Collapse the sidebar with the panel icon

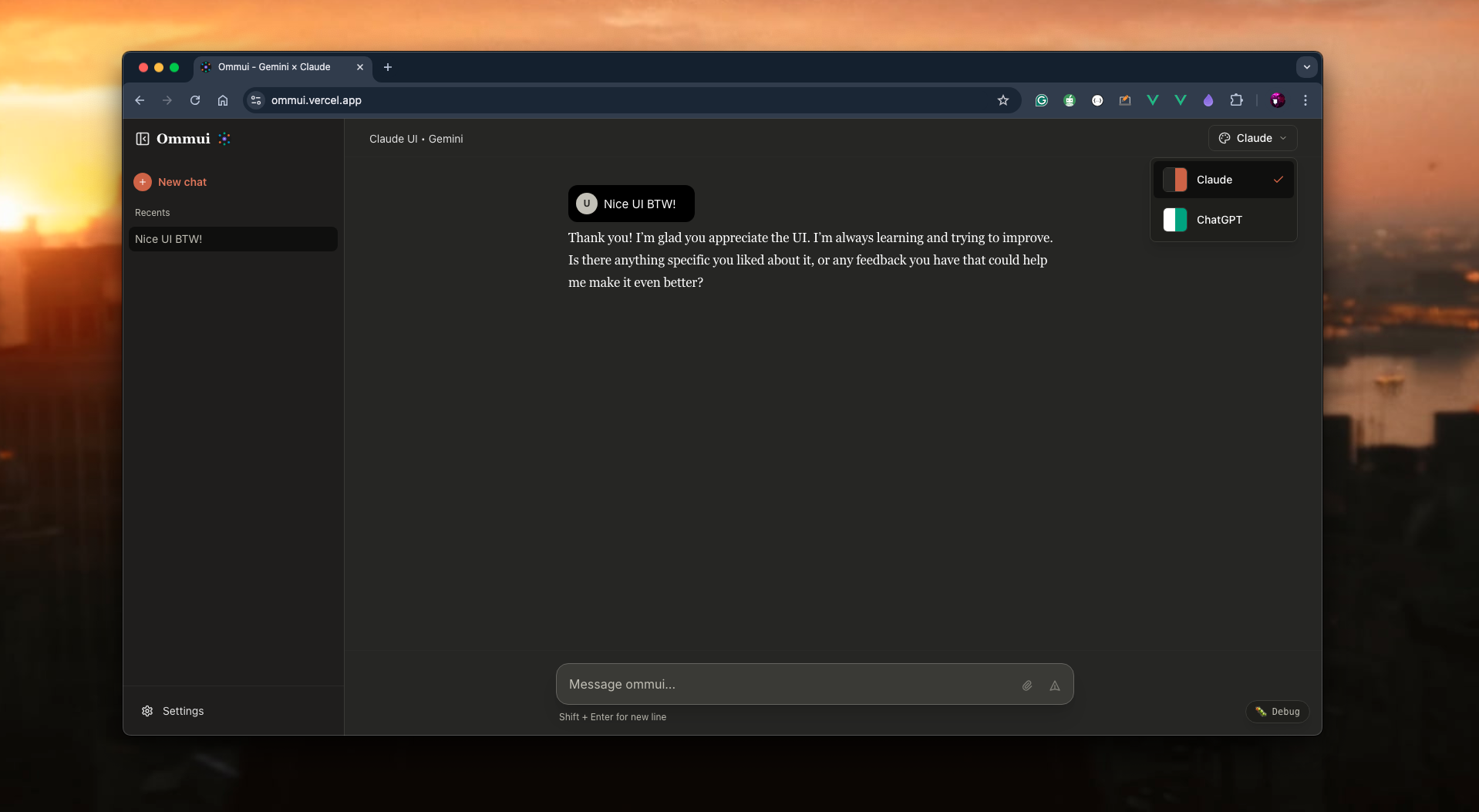tap(143, 139)
